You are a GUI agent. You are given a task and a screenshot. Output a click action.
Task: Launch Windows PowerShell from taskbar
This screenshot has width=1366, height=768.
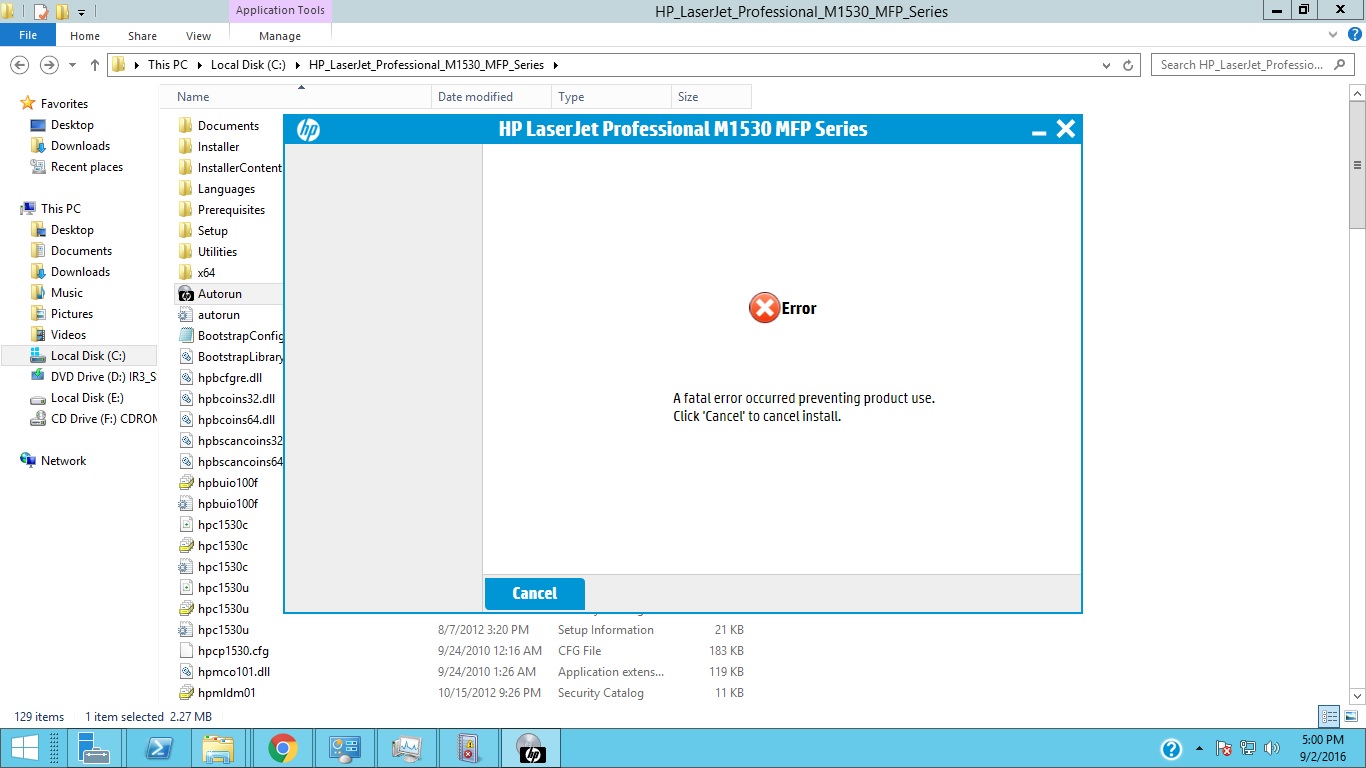pos(157,748)
